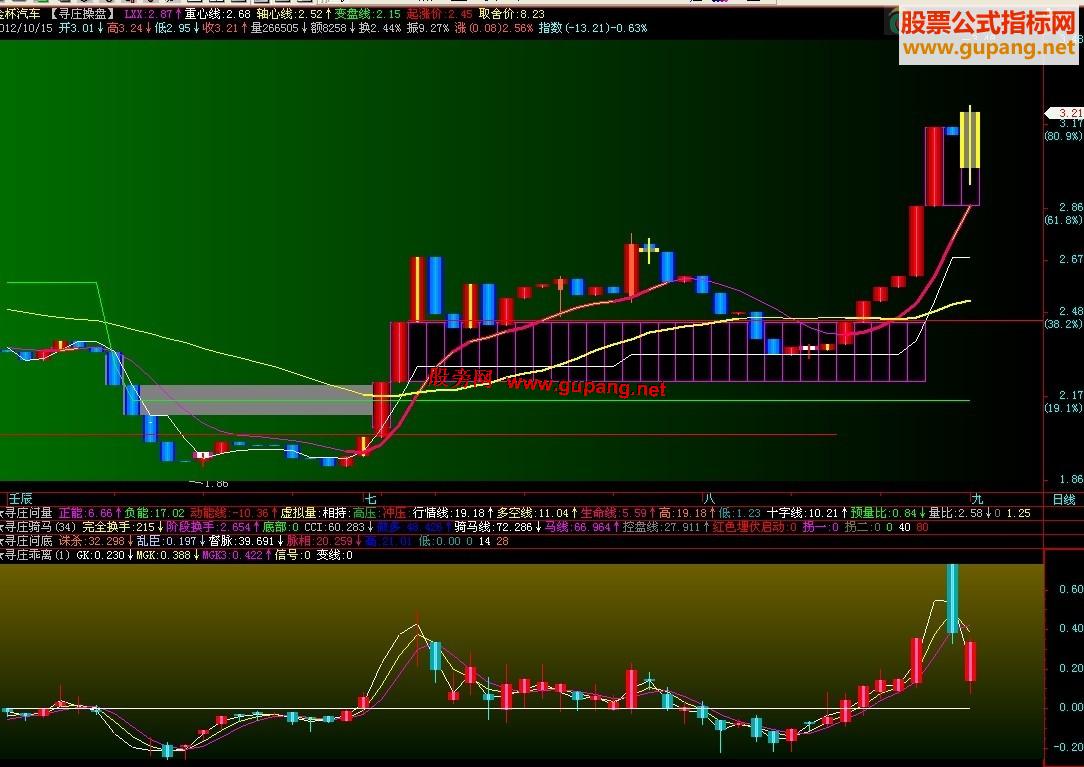Click the -0.20 label on lower indicator axis
1084x767 pixels.
click(1069, 747)
